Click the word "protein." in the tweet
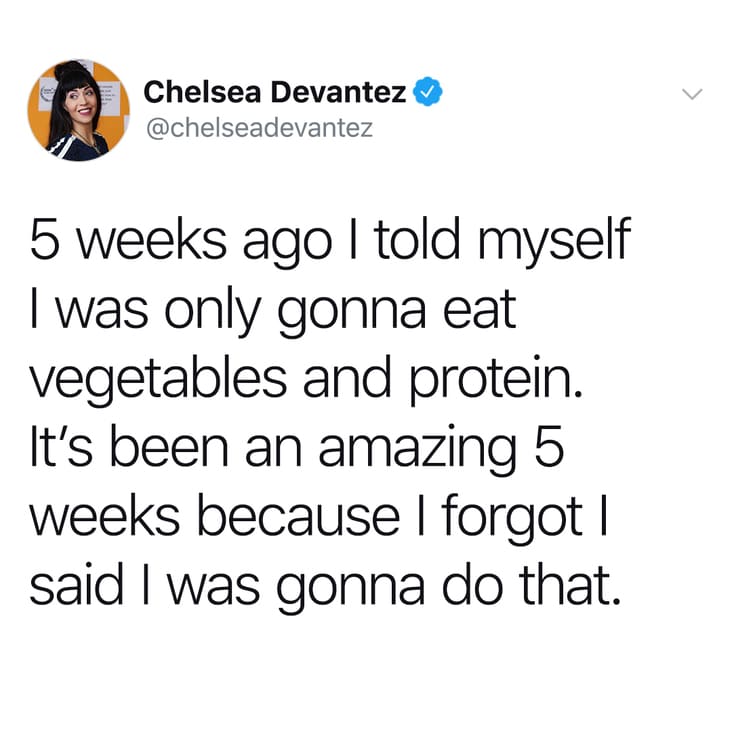This screenshot has height=732, width=732. pos(497,380)
